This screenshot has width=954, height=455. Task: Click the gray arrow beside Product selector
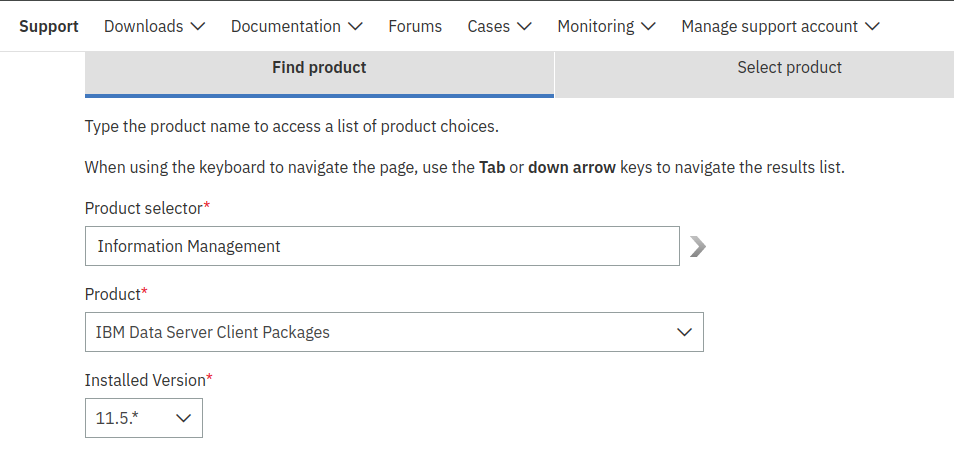point(698,246)
